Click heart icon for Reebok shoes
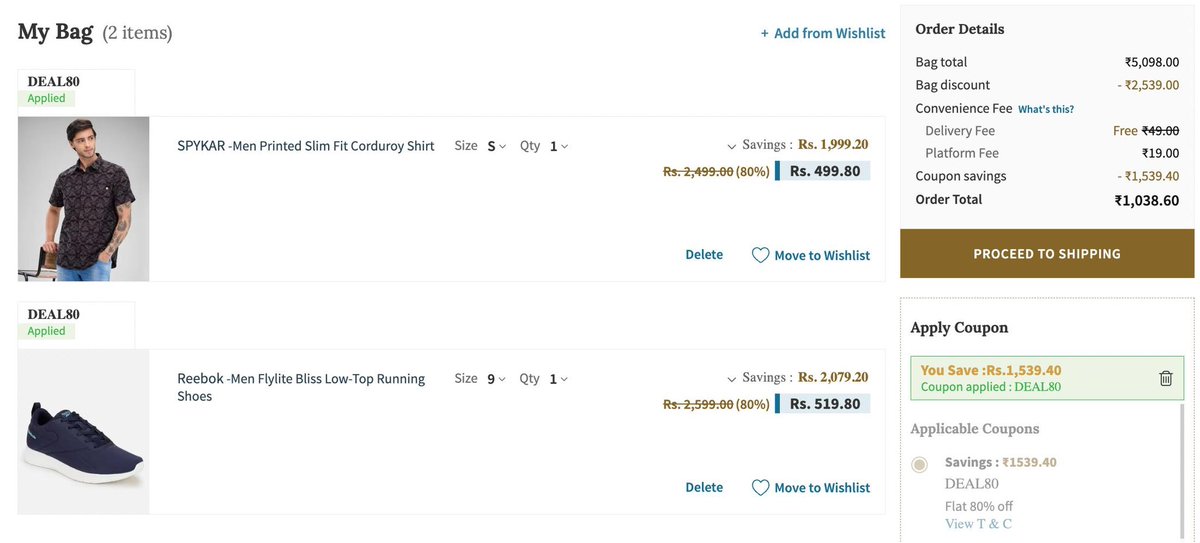 point(761,488)
